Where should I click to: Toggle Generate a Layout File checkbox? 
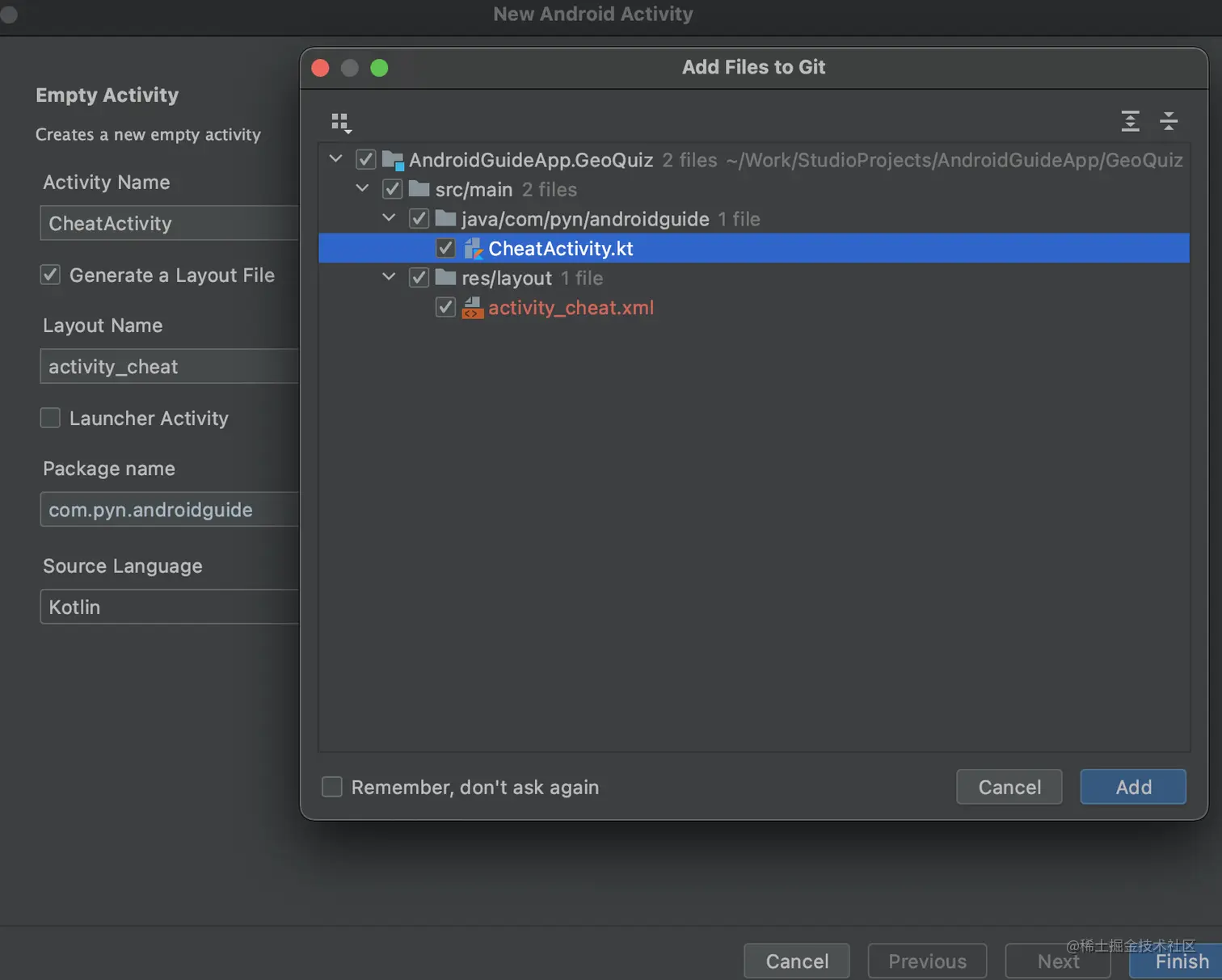(x=50, y=275)
